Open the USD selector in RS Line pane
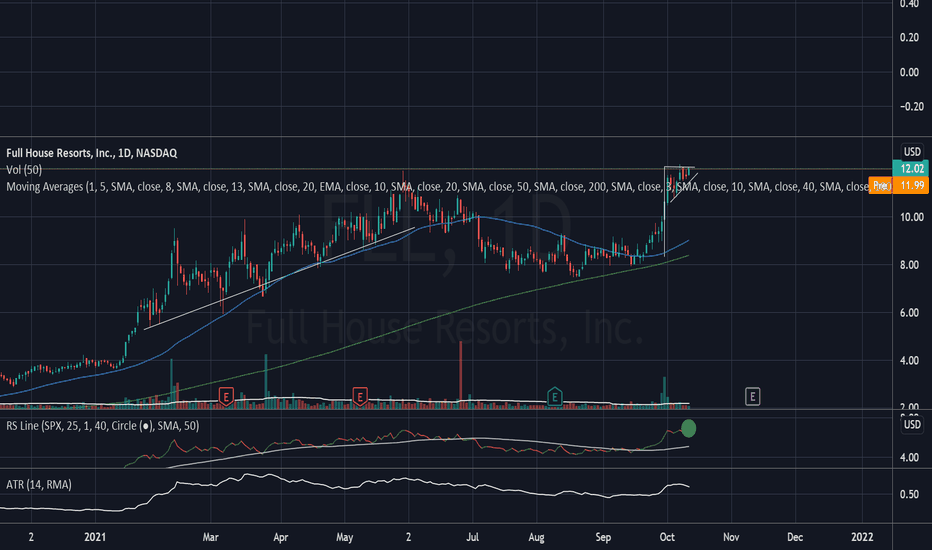 pyautogui.click(x=912, y=425)
